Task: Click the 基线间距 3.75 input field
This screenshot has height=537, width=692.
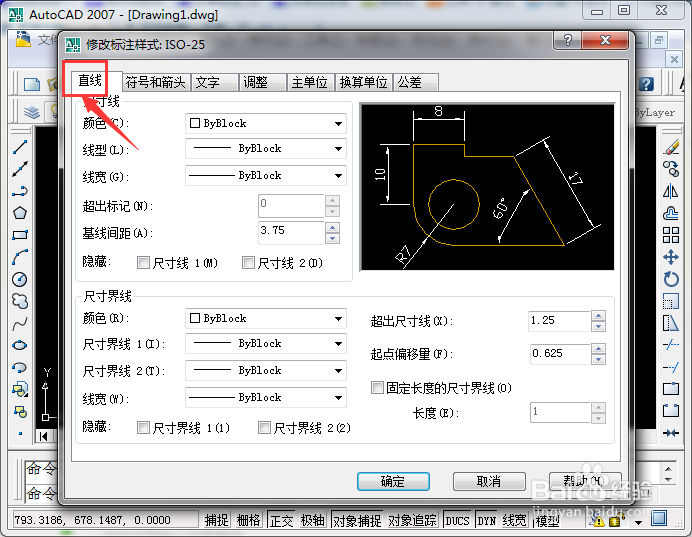Action: click(x=291, y=232)
